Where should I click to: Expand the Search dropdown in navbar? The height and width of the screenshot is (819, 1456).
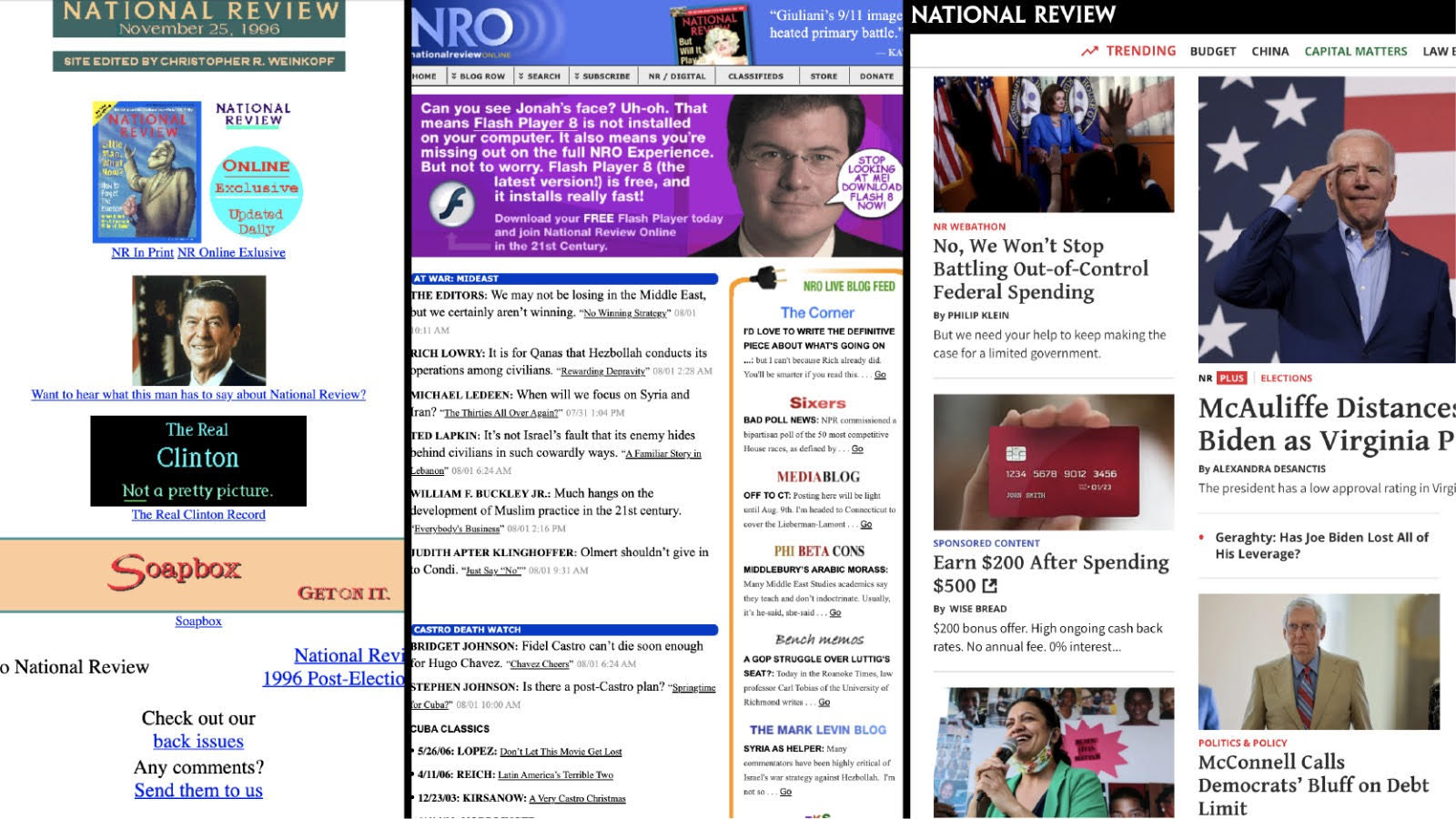(540, 76)
